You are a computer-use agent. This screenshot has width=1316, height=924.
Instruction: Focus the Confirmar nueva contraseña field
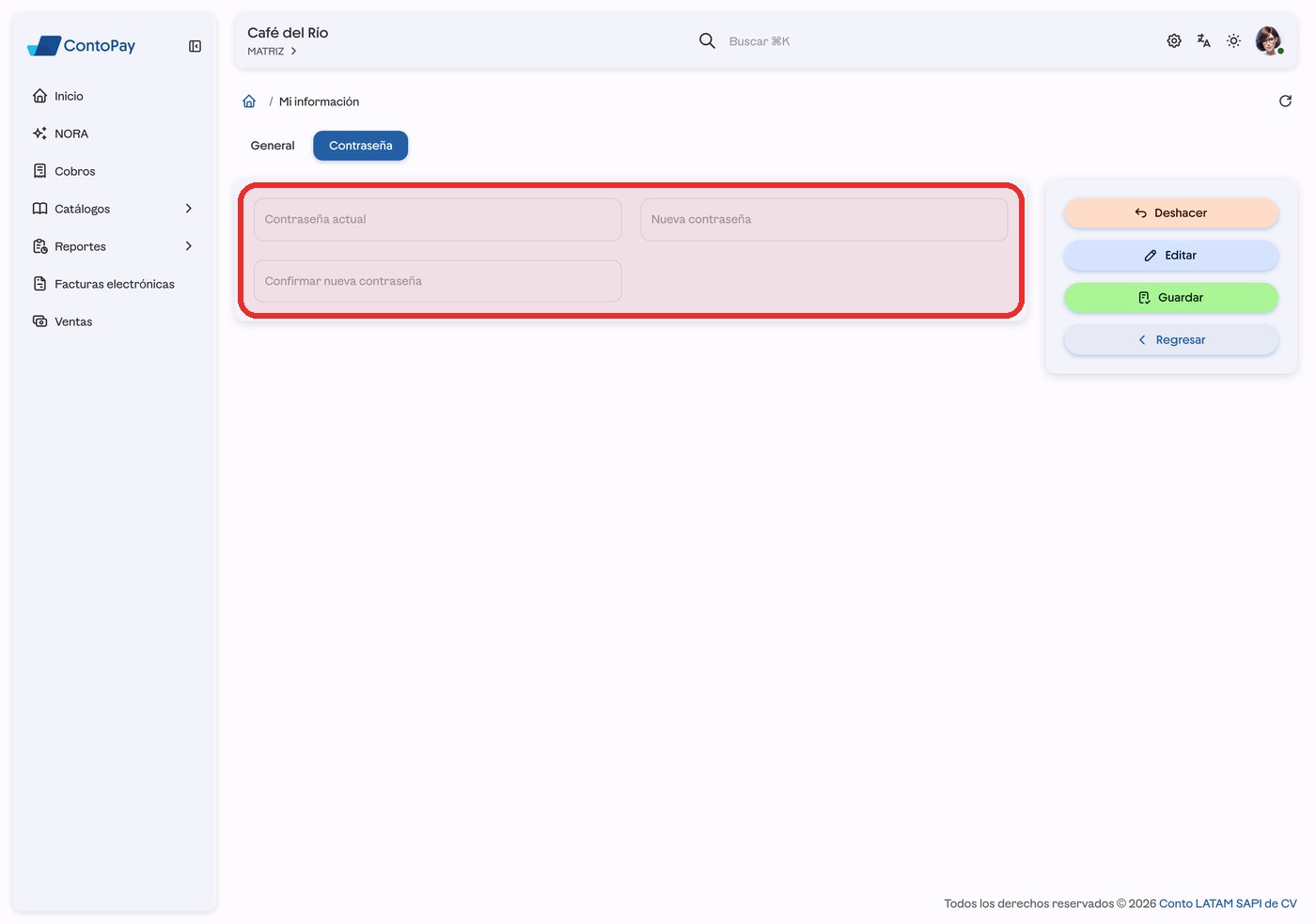tap(438, 281)
